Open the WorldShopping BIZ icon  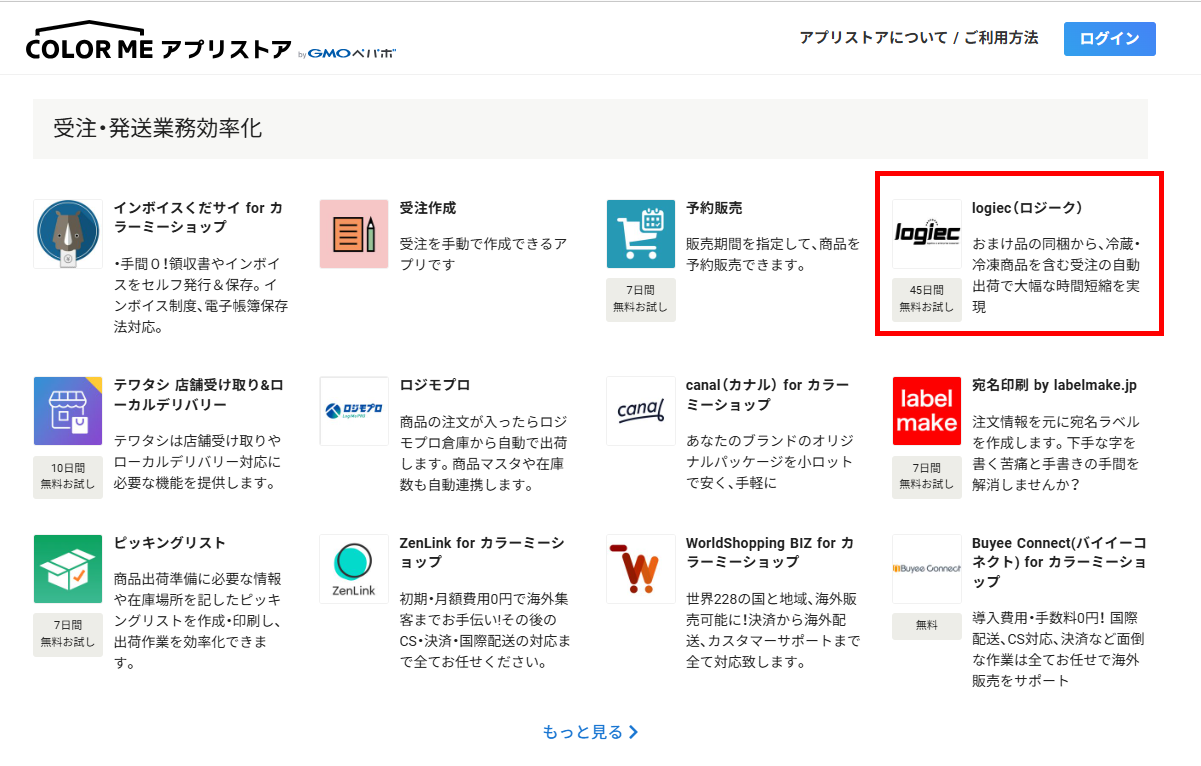click(x=641, y=569)
